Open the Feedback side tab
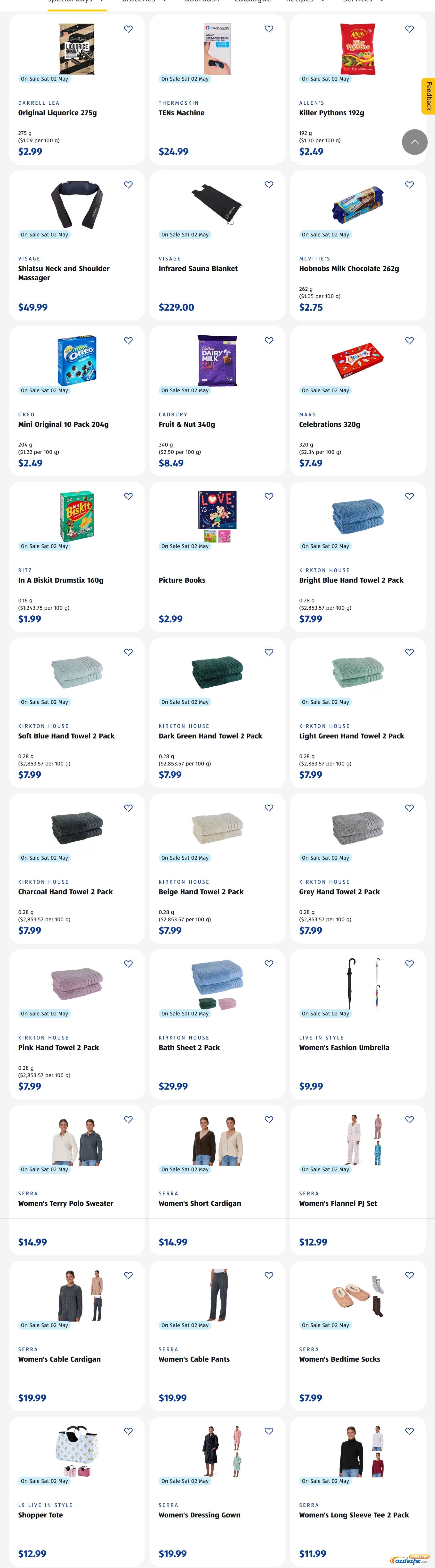 [428, 96]
